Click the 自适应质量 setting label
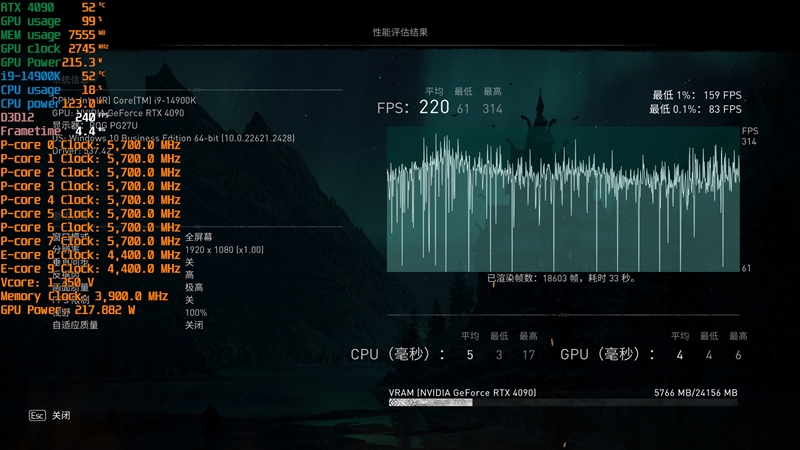Viewport: 800px width, 450px height. tap(75, 325)
